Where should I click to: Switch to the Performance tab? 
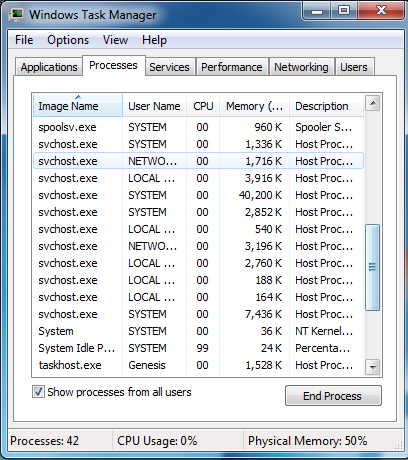(232, 67)
